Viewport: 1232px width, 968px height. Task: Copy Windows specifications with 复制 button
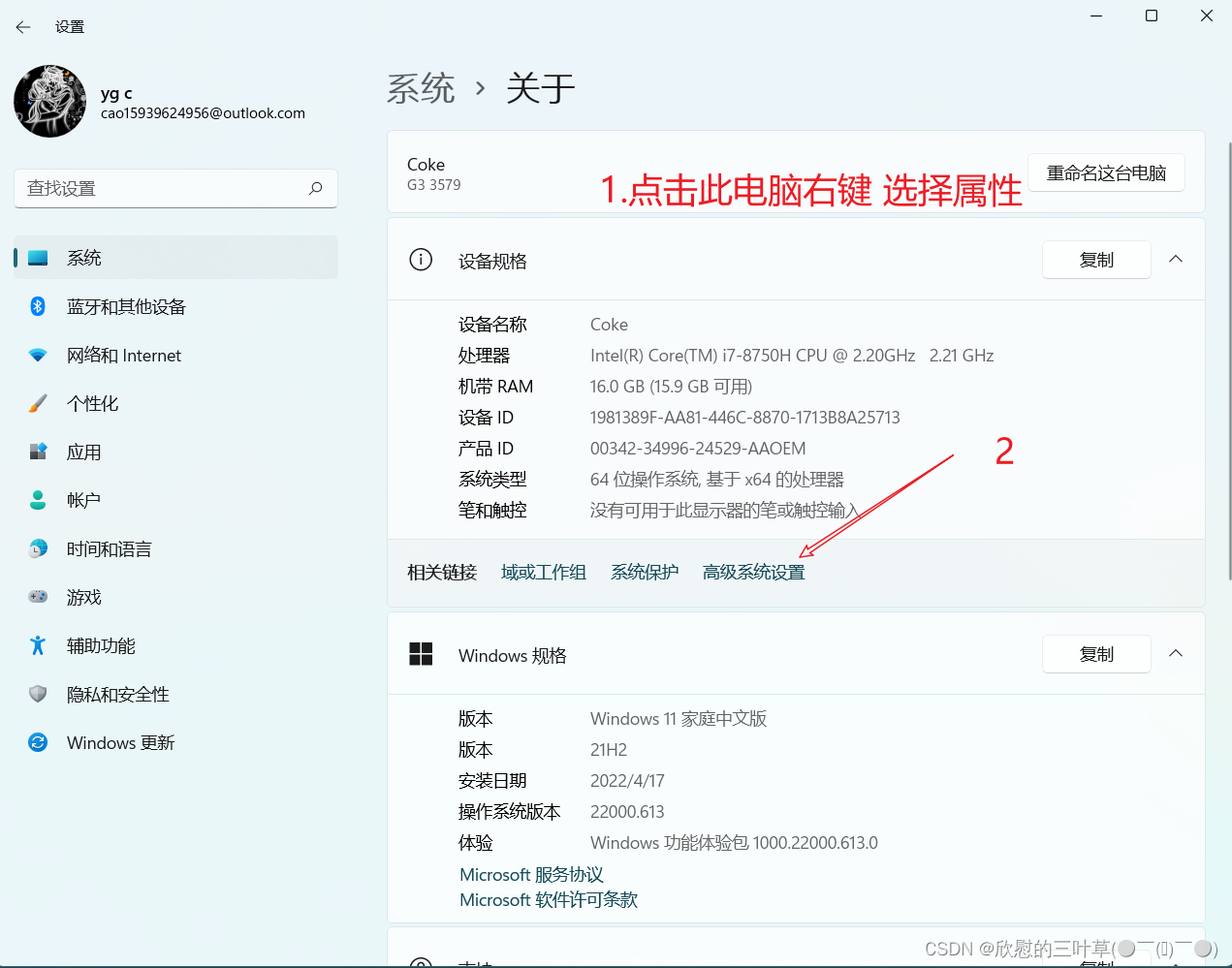(1096, 654)
